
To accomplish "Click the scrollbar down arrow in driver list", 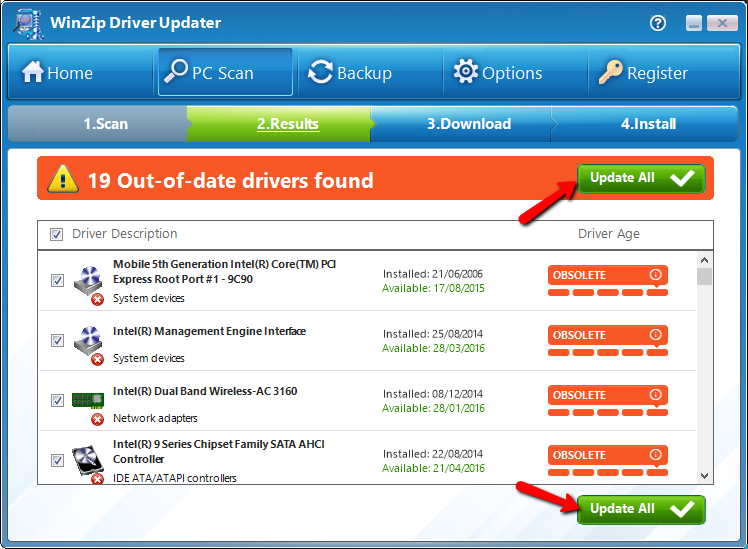I will (705, 476).
